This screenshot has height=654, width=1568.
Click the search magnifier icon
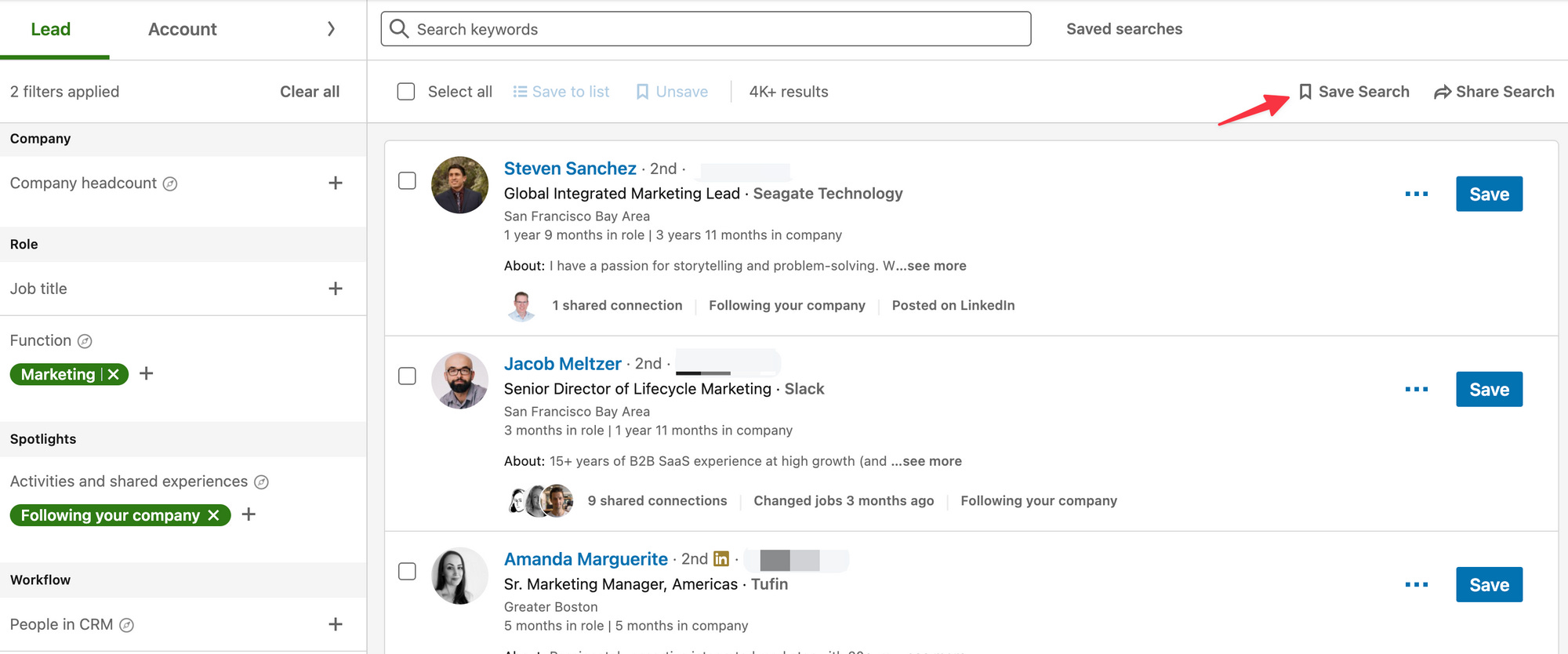click(x=399, y=29)
